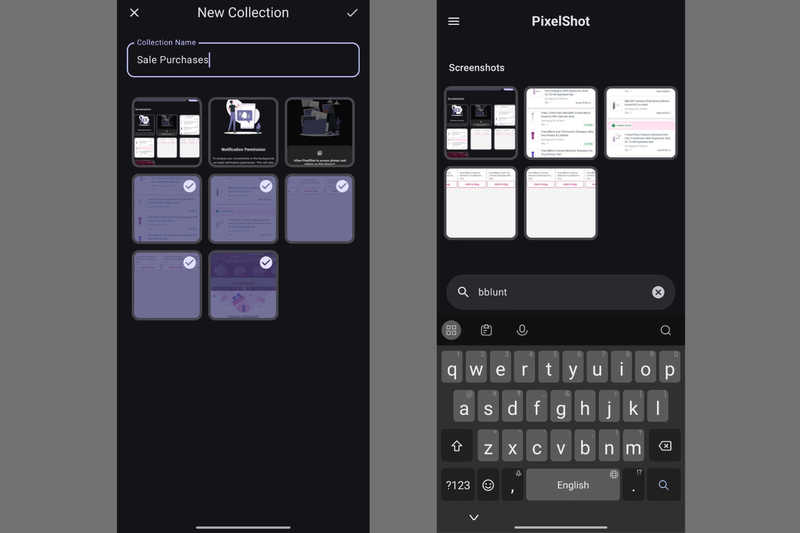The width and height of the screenshot is (800, 533).
Task: Deselect the first checked thumbnail in third row
Action: coord(167,285)
